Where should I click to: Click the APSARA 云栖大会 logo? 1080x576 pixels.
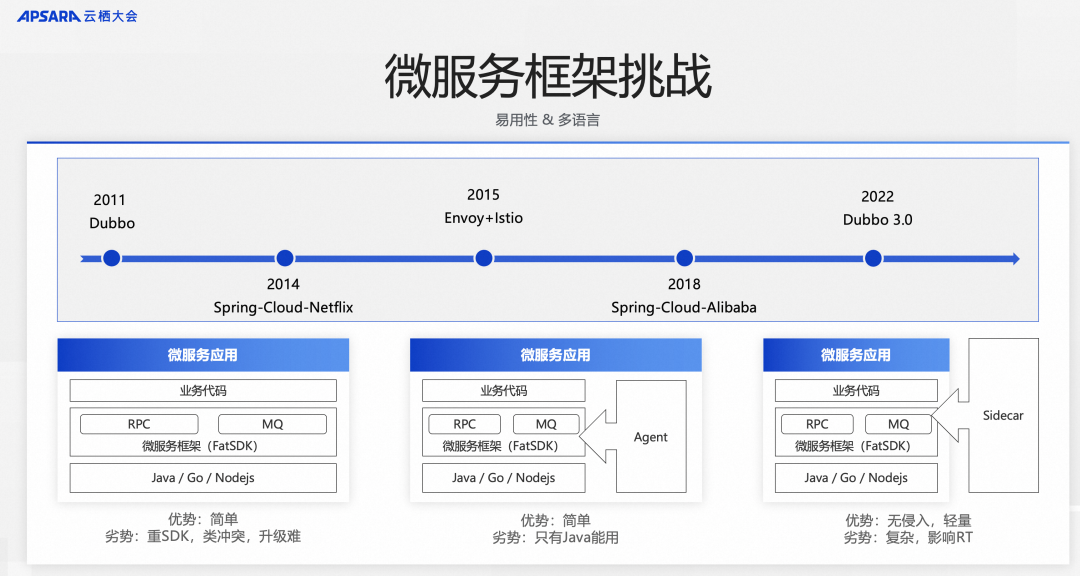pyautogui.click(x=77, y=16)
